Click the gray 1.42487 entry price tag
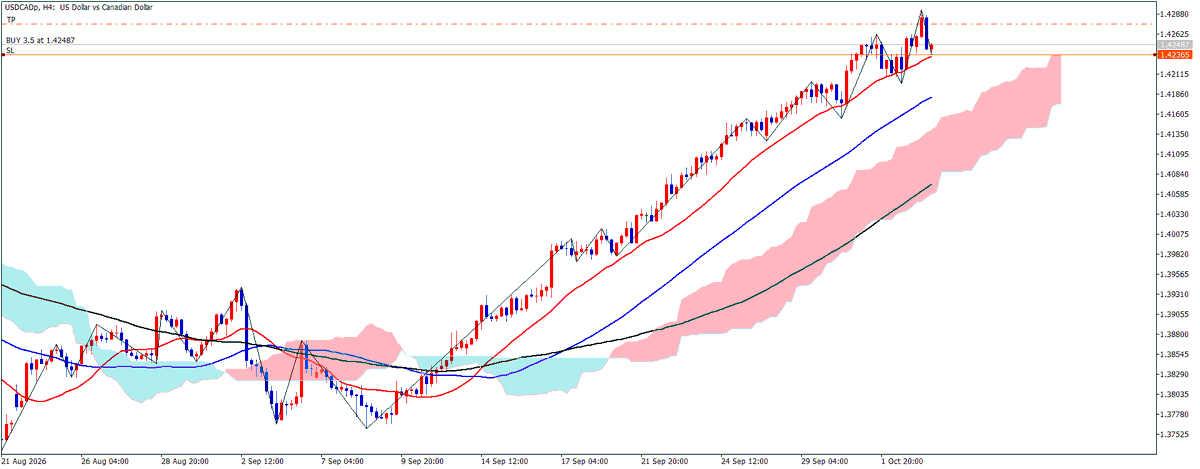 pos(1175,45)
